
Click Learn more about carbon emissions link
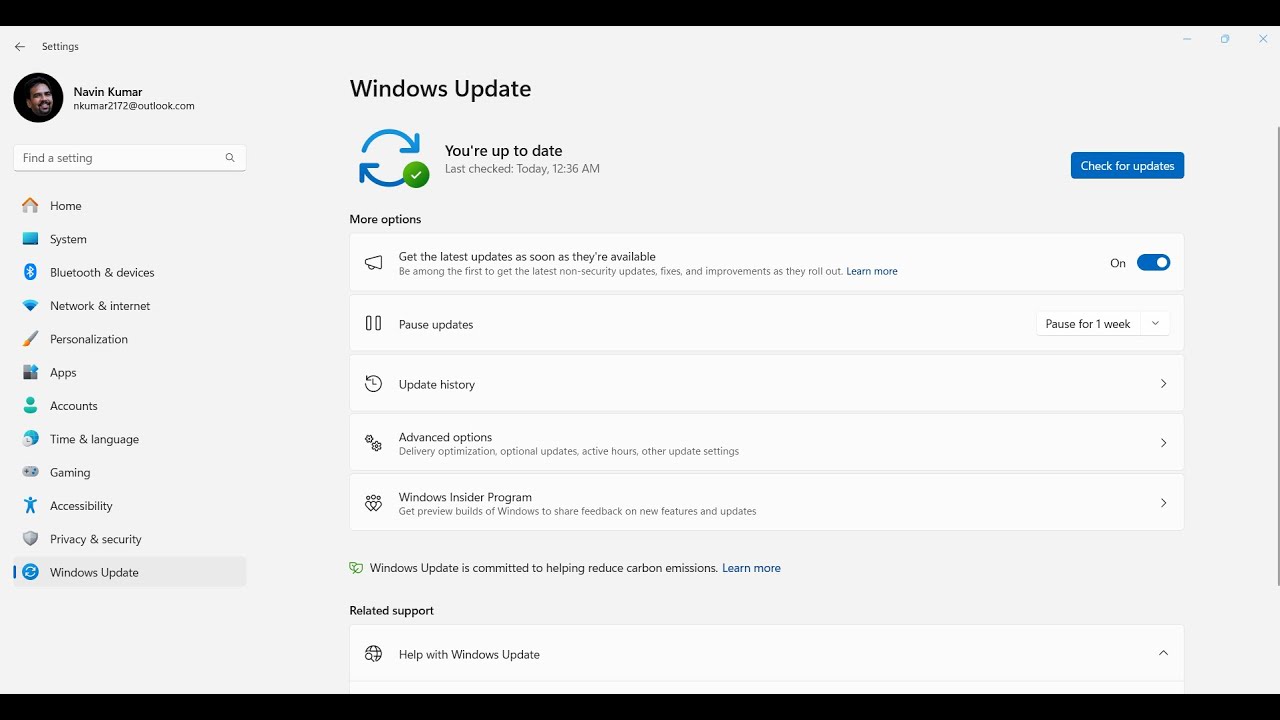[751, 568]
